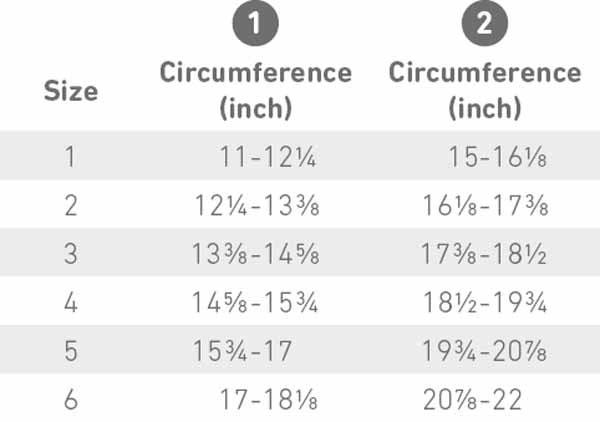
Task: Select size 1 row label
Action: tap(70, 156)
